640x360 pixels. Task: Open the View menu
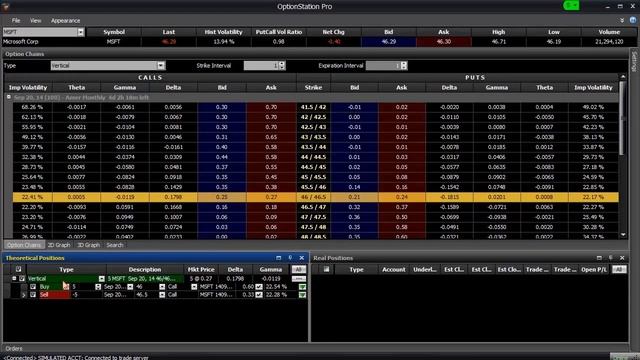point(36,20)
